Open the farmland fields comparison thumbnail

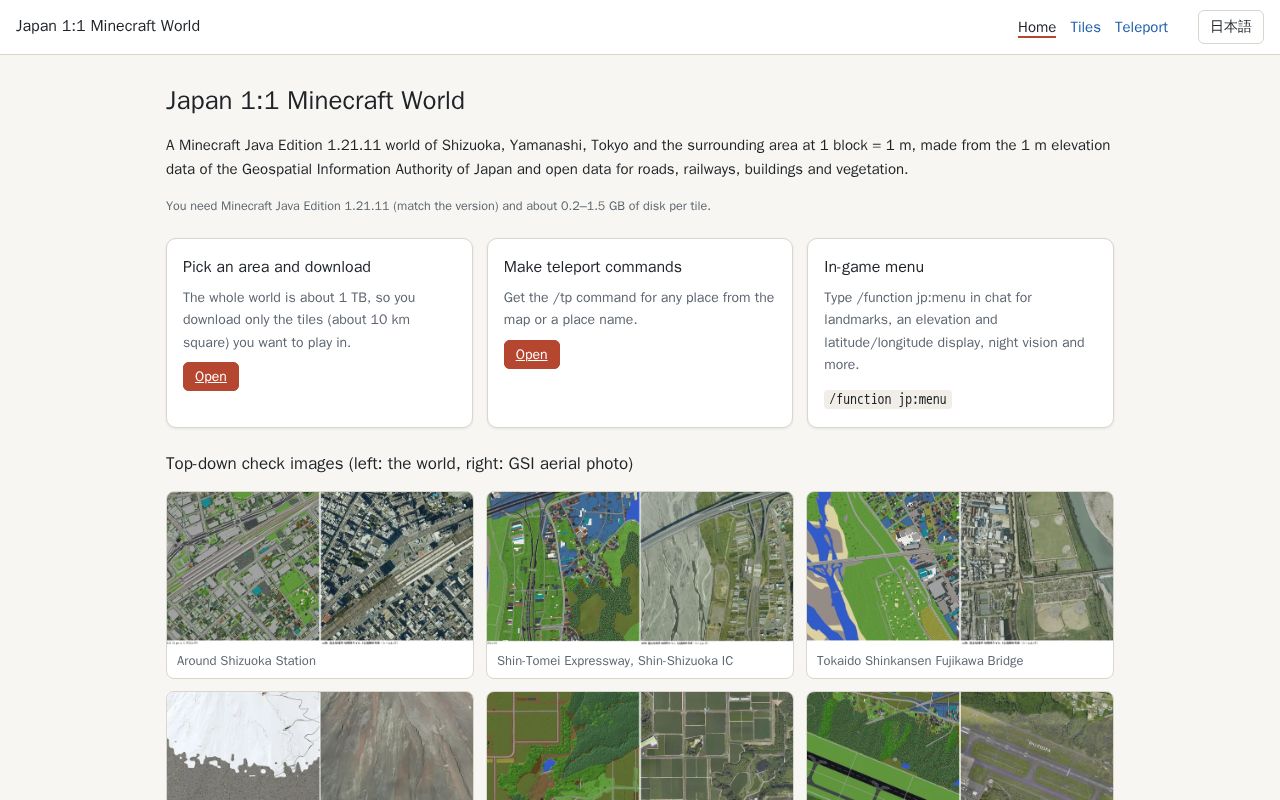pos(640,746)
